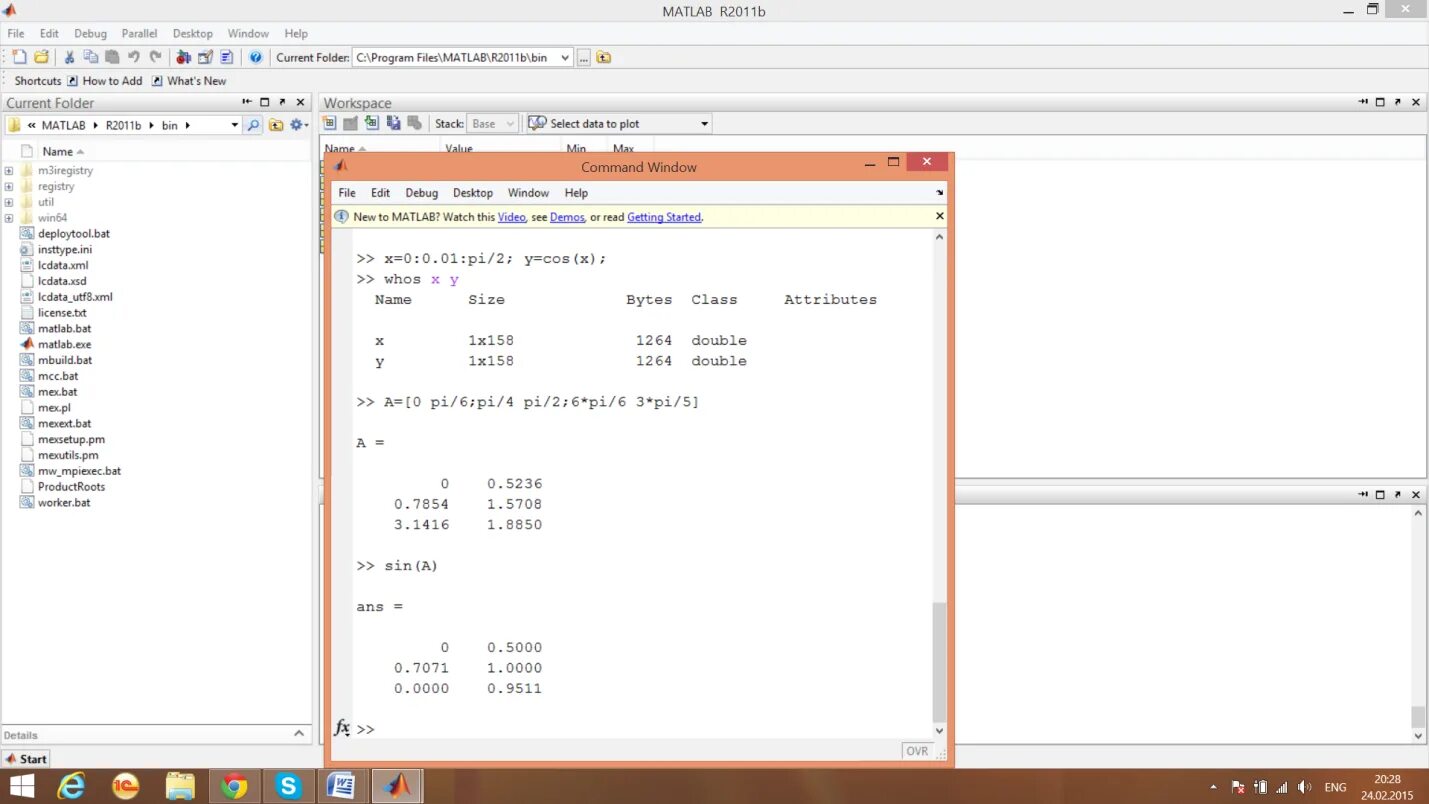Open Skype from taskbar
This screenshot has height=804, width=1429.
click(x=288, y=787)
